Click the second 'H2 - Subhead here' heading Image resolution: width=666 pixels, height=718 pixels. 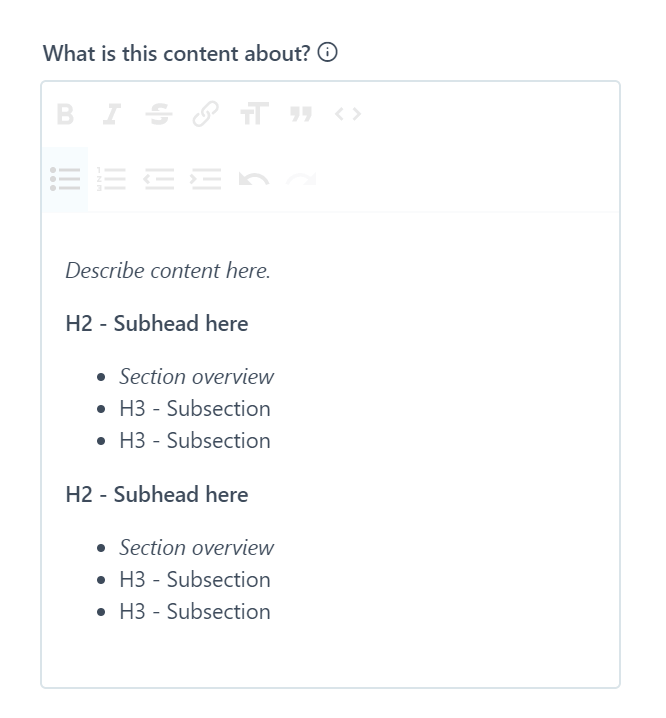[x=157, y=495]
